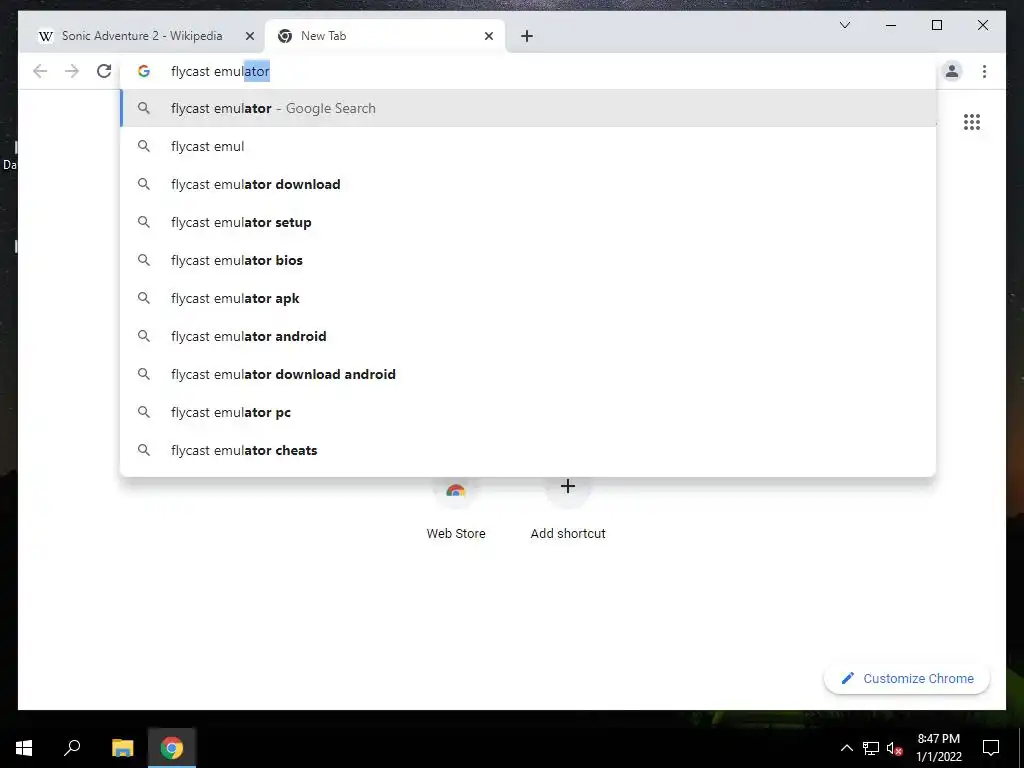Viewport: 1024px width, 768px height.
Task: Select 'flycast emulator - Google Search' suggestion
Action: (528, 108)
